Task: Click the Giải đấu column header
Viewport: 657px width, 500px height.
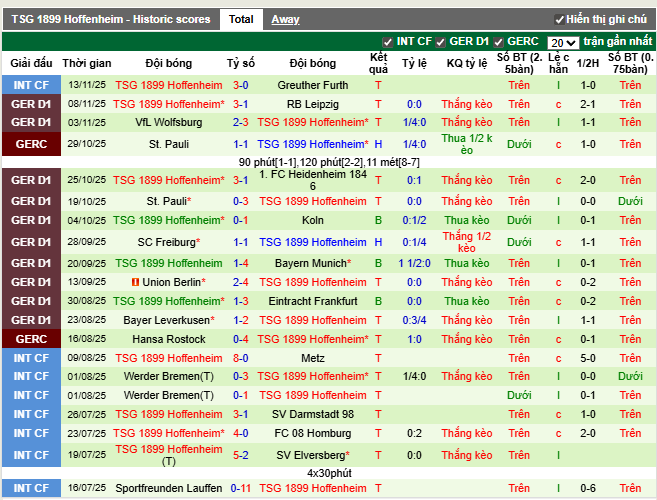Action: pos(31,63)
